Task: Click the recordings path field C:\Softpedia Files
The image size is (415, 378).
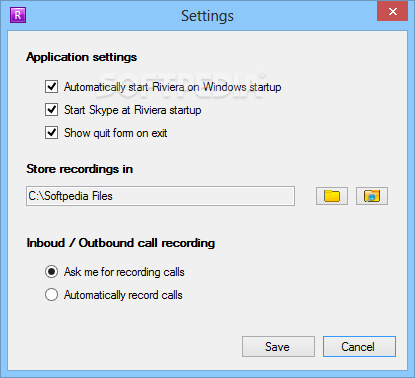Action: pos(160,196)
